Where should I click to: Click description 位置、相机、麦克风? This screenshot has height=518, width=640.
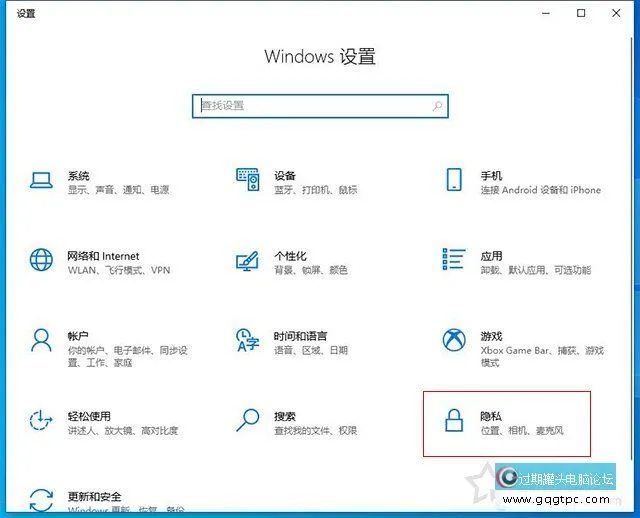(522, 431)
